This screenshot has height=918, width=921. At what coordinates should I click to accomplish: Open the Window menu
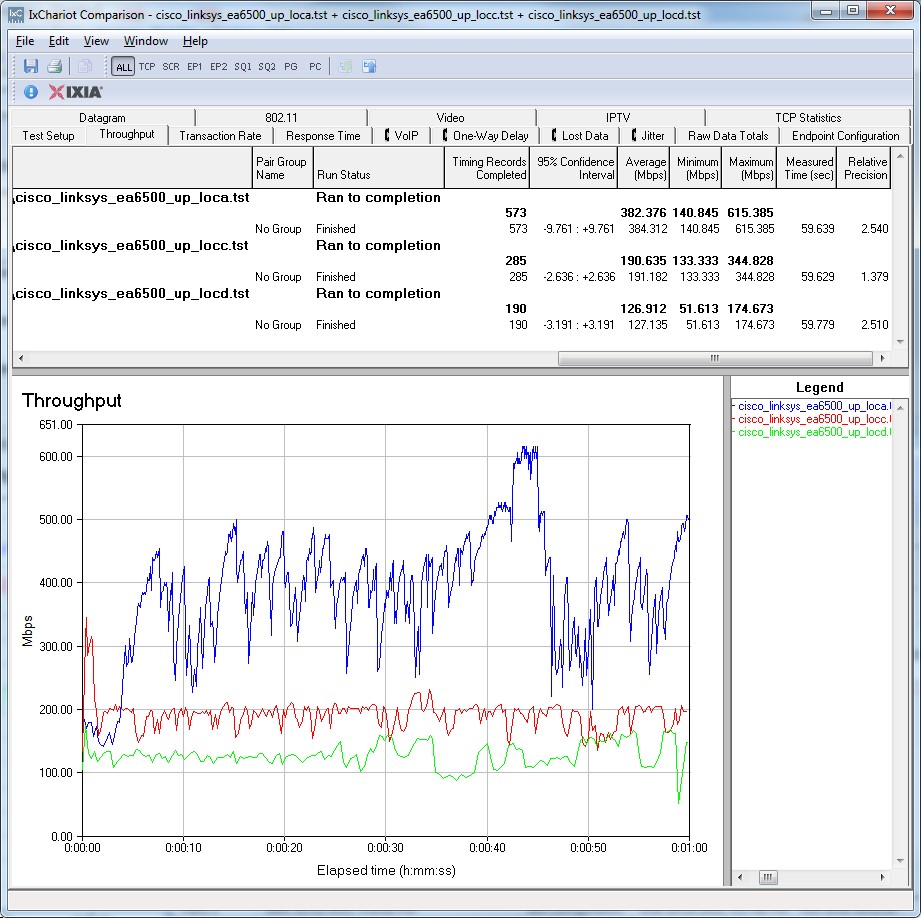pos(146,41)
